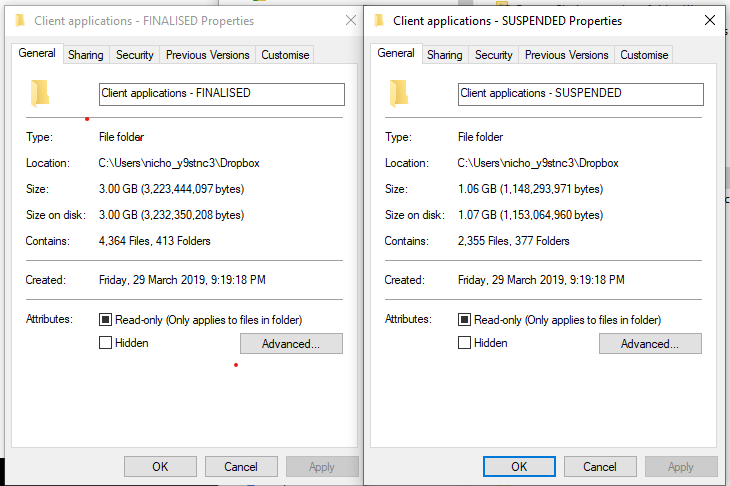
Task: Enable Hidden attribute in SUSPENDED dialog
Action: (x=464, y=343)
